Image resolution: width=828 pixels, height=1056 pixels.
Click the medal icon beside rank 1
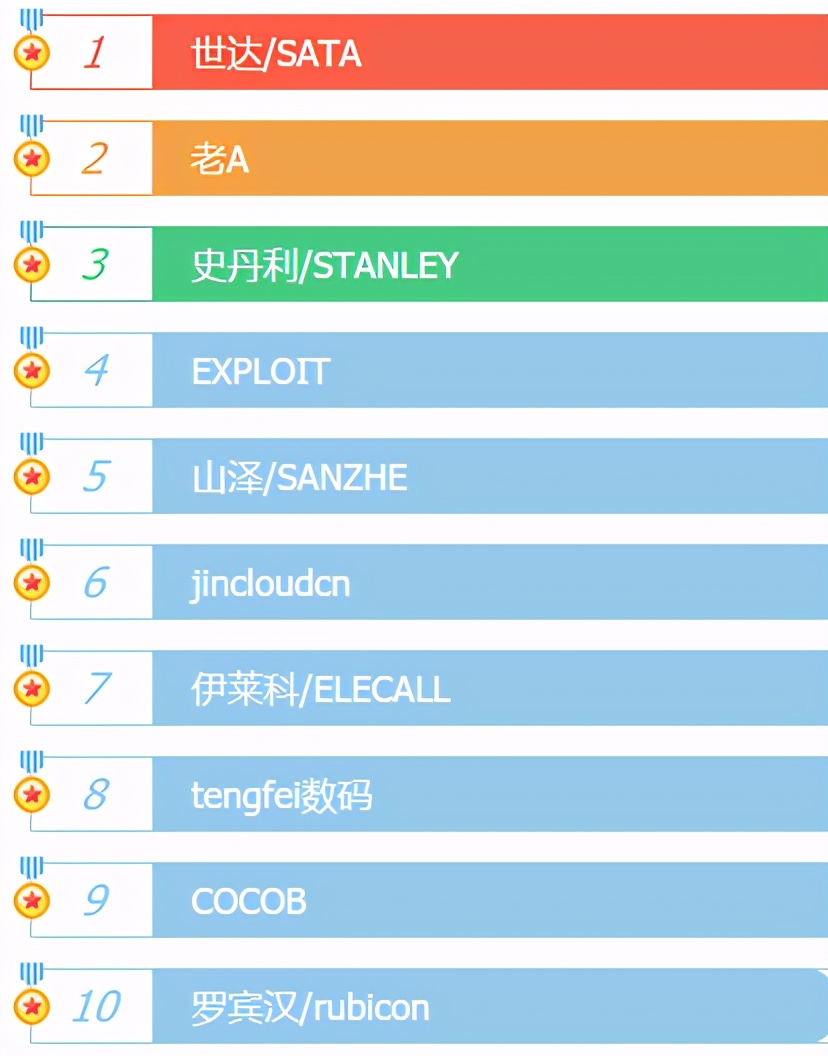click(x=32, y=52)
